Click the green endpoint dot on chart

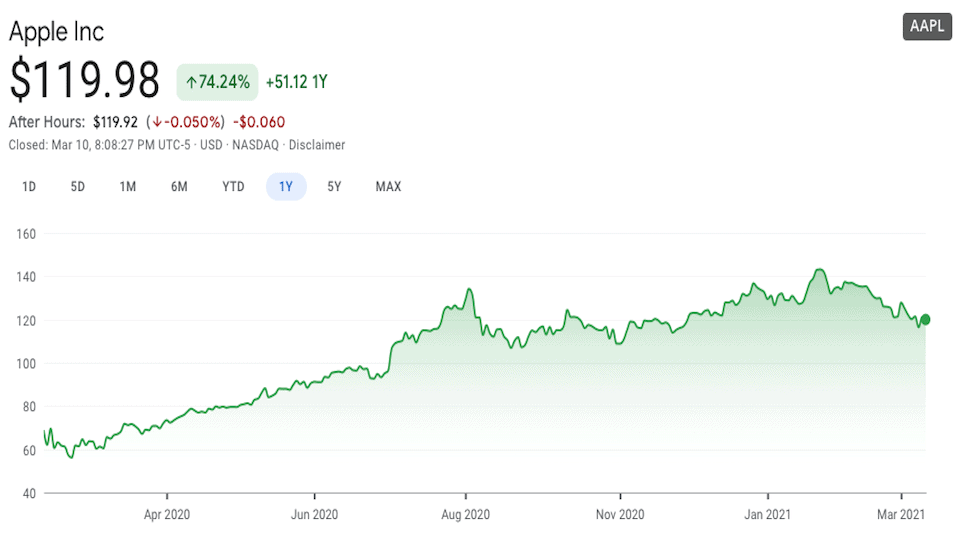tap(925, 320)
